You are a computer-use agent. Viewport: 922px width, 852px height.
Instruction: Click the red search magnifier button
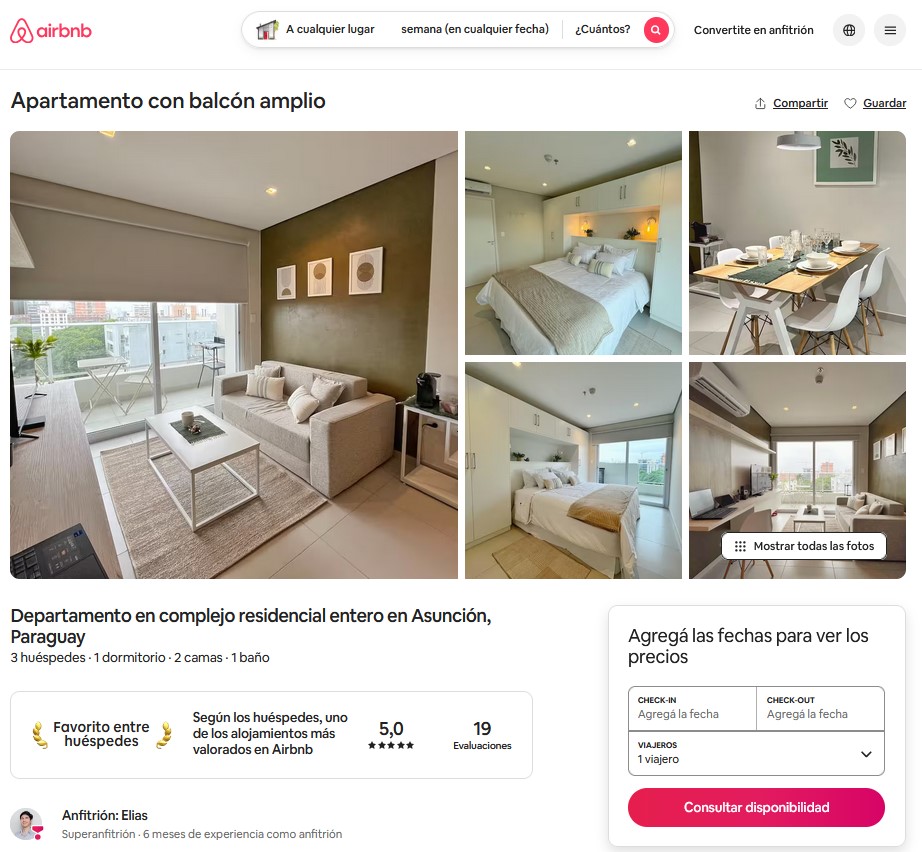click(656, 29)
